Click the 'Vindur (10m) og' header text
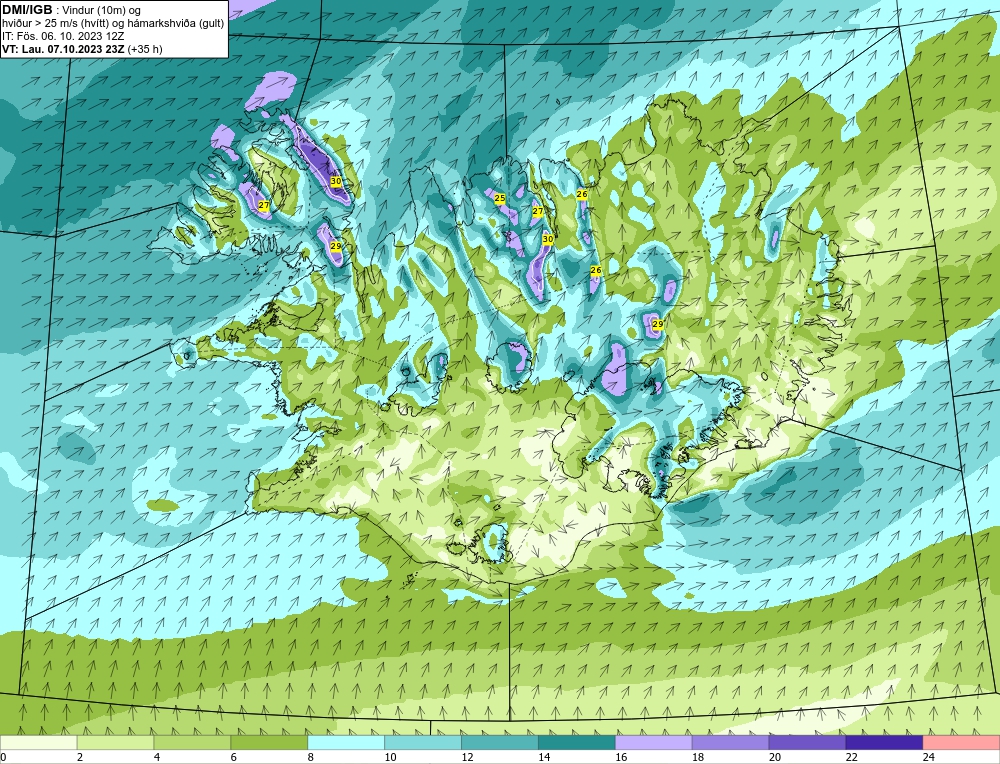 click(103, 11)
